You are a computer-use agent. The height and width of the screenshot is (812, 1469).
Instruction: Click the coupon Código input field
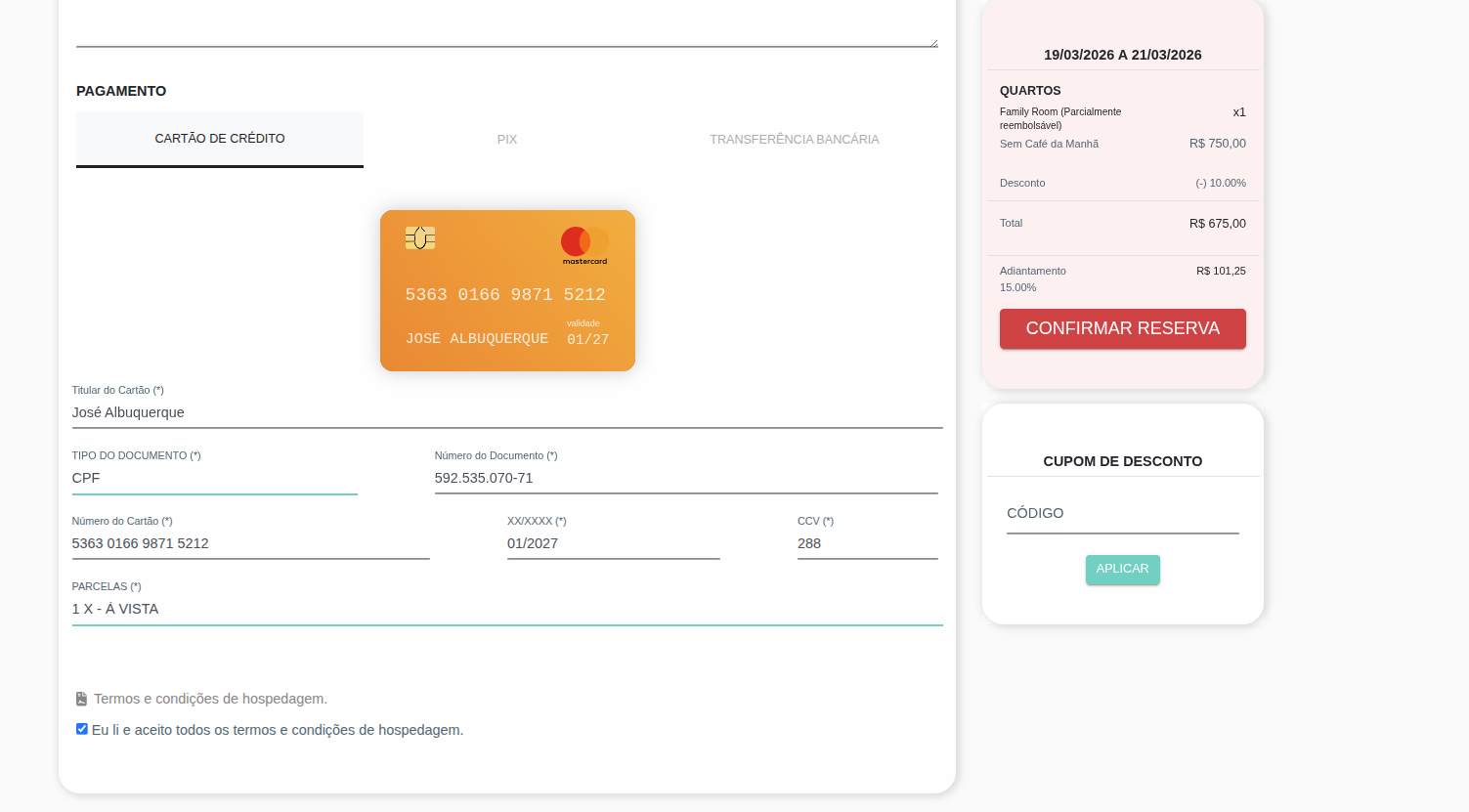coord(1122,514)
